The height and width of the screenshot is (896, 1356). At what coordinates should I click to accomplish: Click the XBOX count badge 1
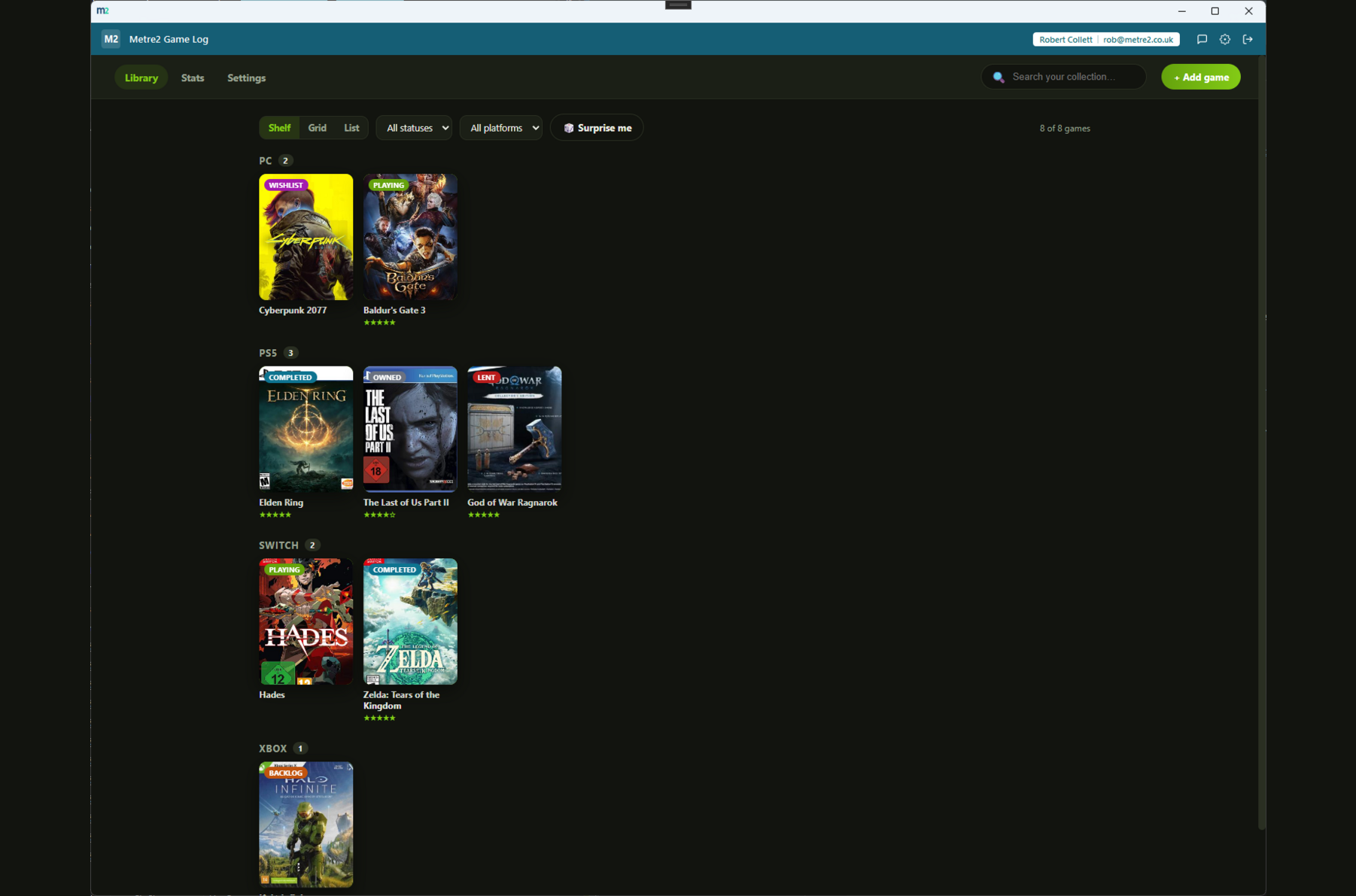click(300, 749)
